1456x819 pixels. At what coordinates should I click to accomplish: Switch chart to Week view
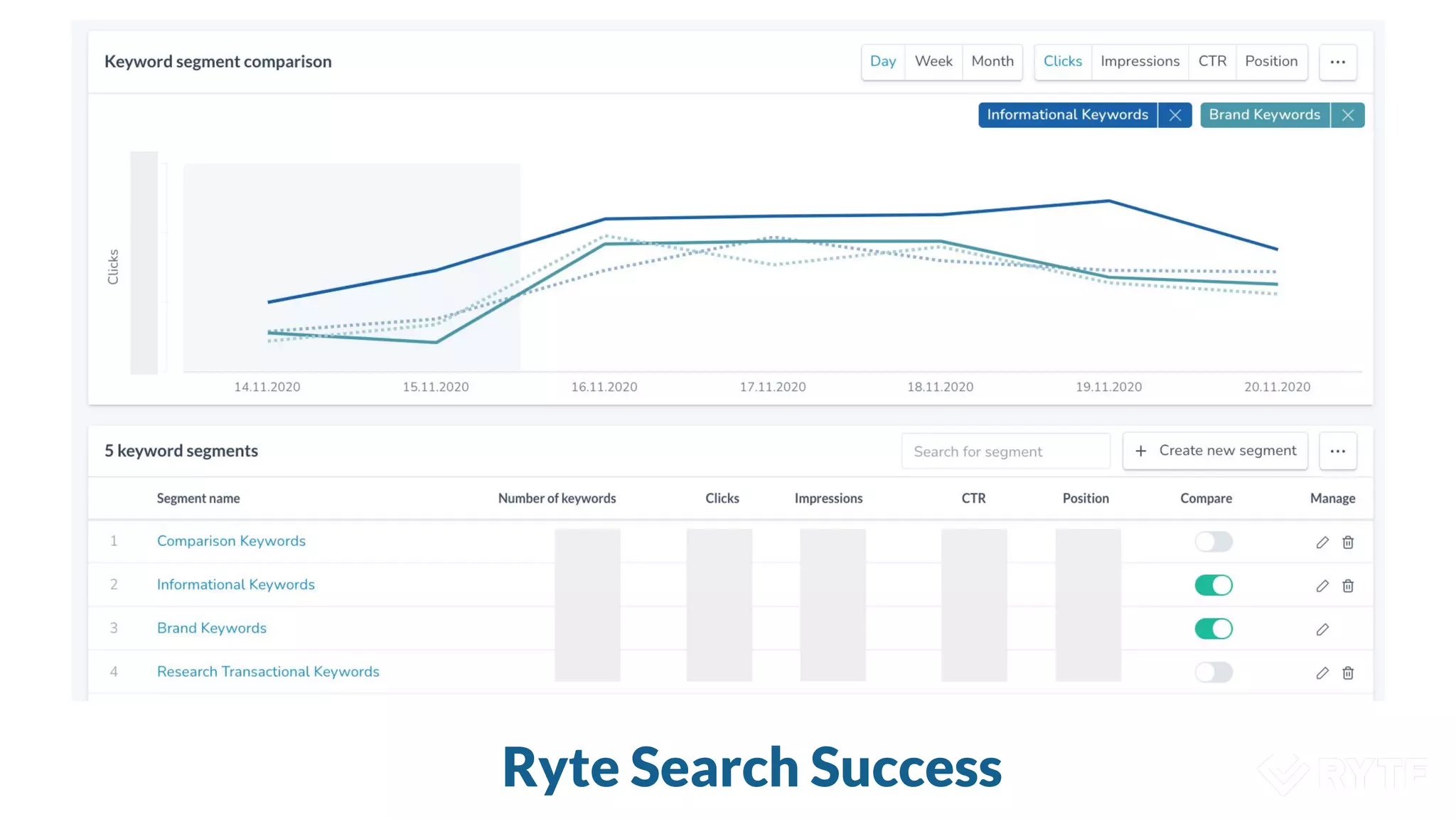click(x=933, y=62)
